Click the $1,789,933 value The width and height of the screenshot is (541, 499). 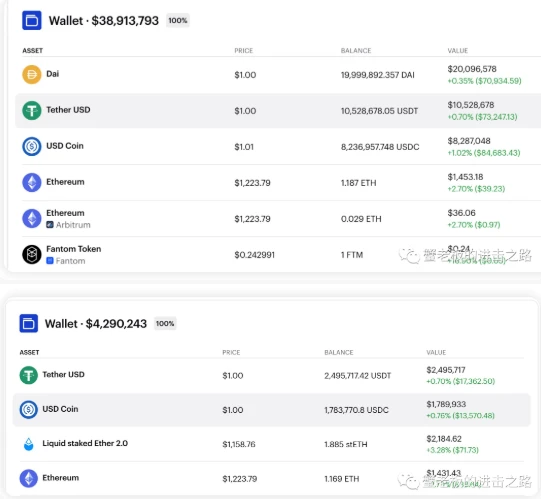click(x=446, y=404)
